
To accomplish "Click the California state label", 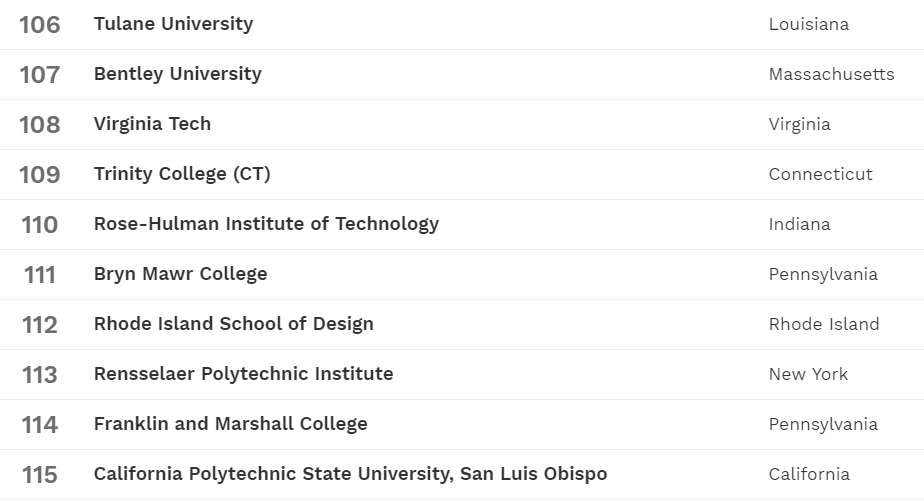I will [x=809, y=474].
